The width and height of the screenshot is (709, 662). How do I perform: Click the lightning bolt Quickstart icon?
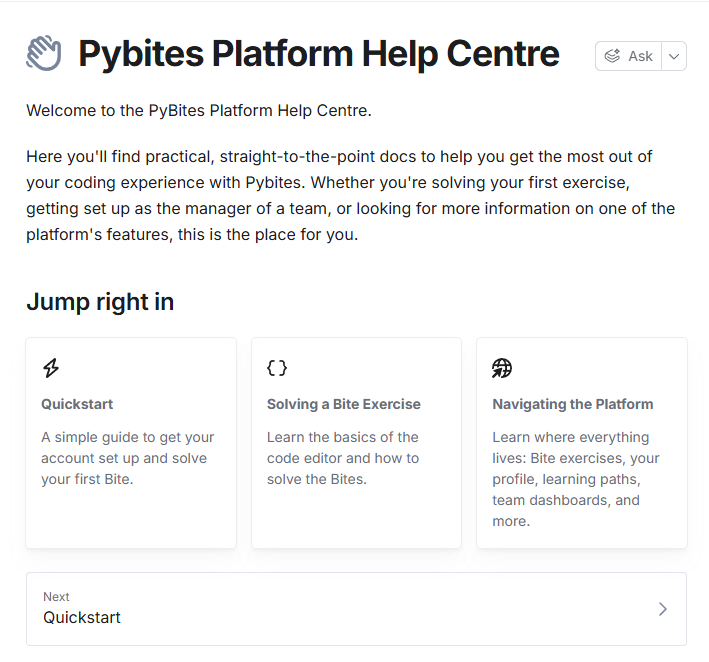point(51,368)
